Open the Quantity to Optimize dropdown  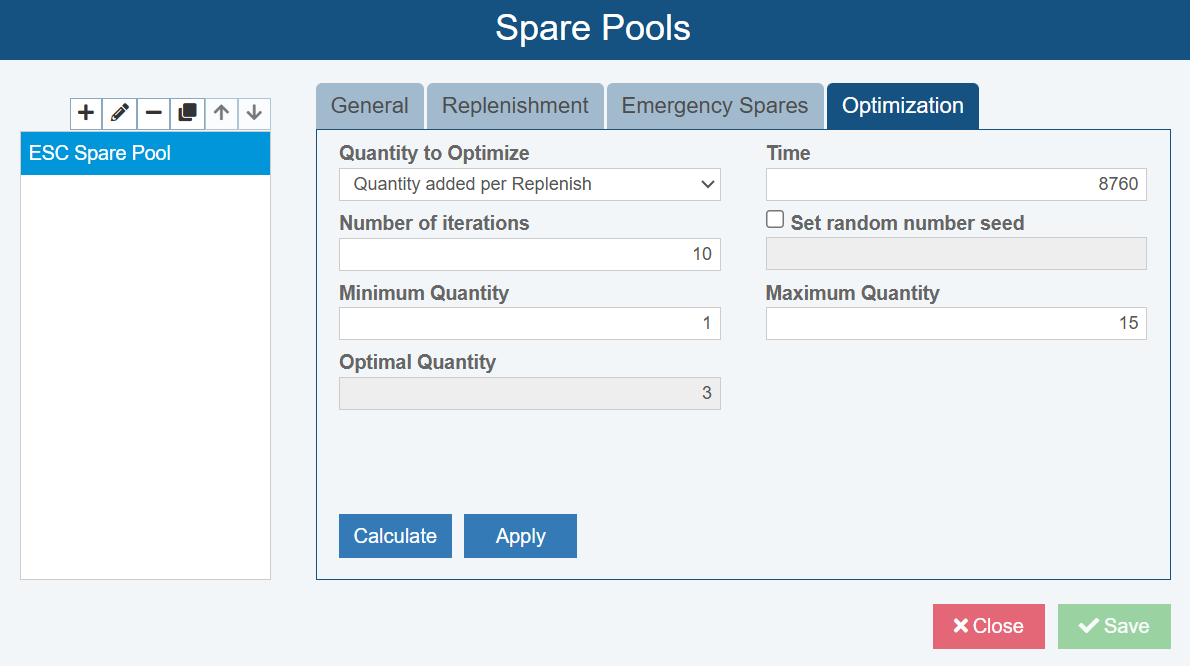coord(529,184)
